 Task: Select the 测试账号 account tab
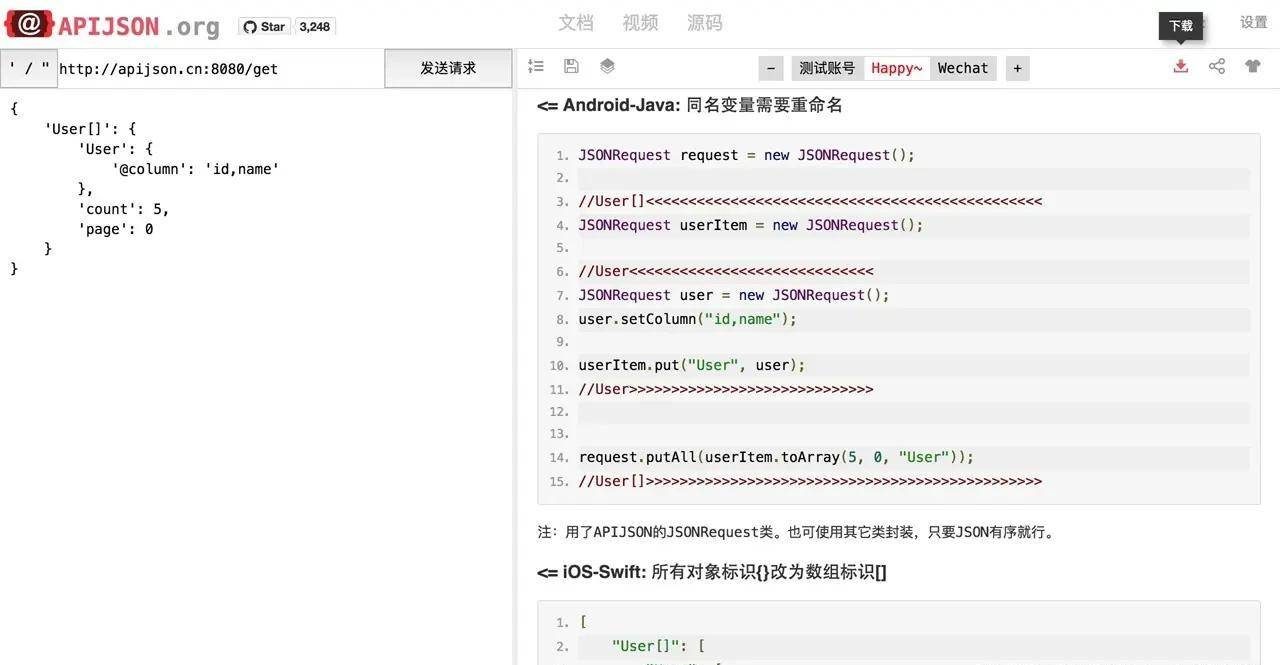(x=827, y=68)
